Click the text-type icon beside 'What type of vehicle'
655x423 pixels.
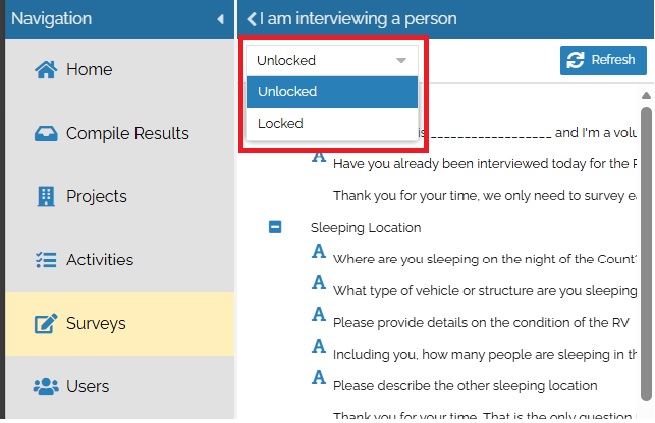click(x=319, y=287)
